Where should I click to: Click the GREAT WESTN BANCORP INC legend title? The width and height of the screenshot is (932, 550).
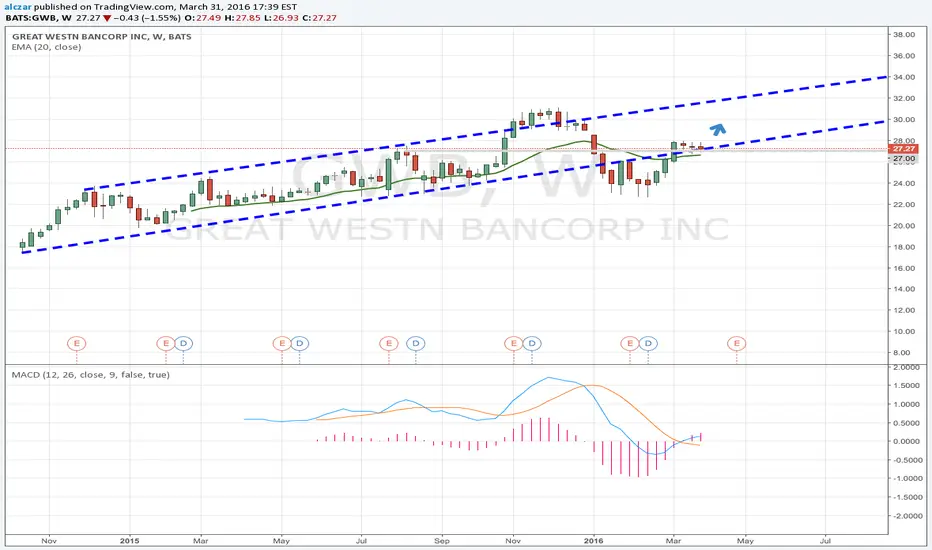(102, 36)
